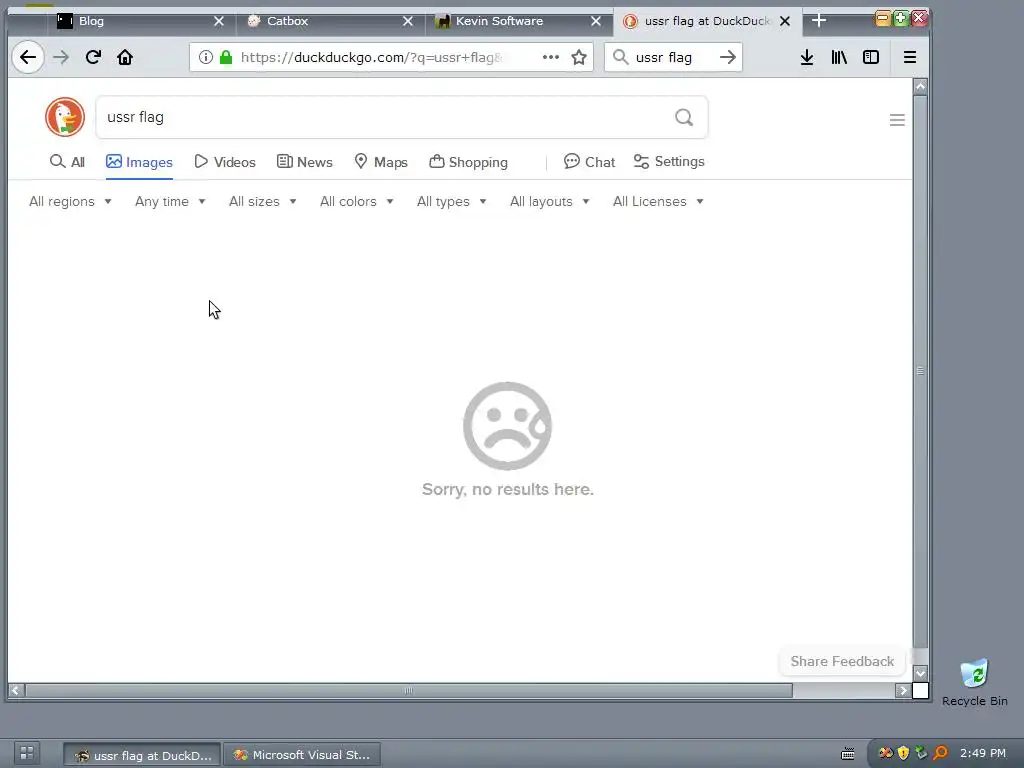Toggle the browser sidebar
Image resolution: width=1024 pixels, height=768 pixels.
pyautogui.click(x=871, y=57)
